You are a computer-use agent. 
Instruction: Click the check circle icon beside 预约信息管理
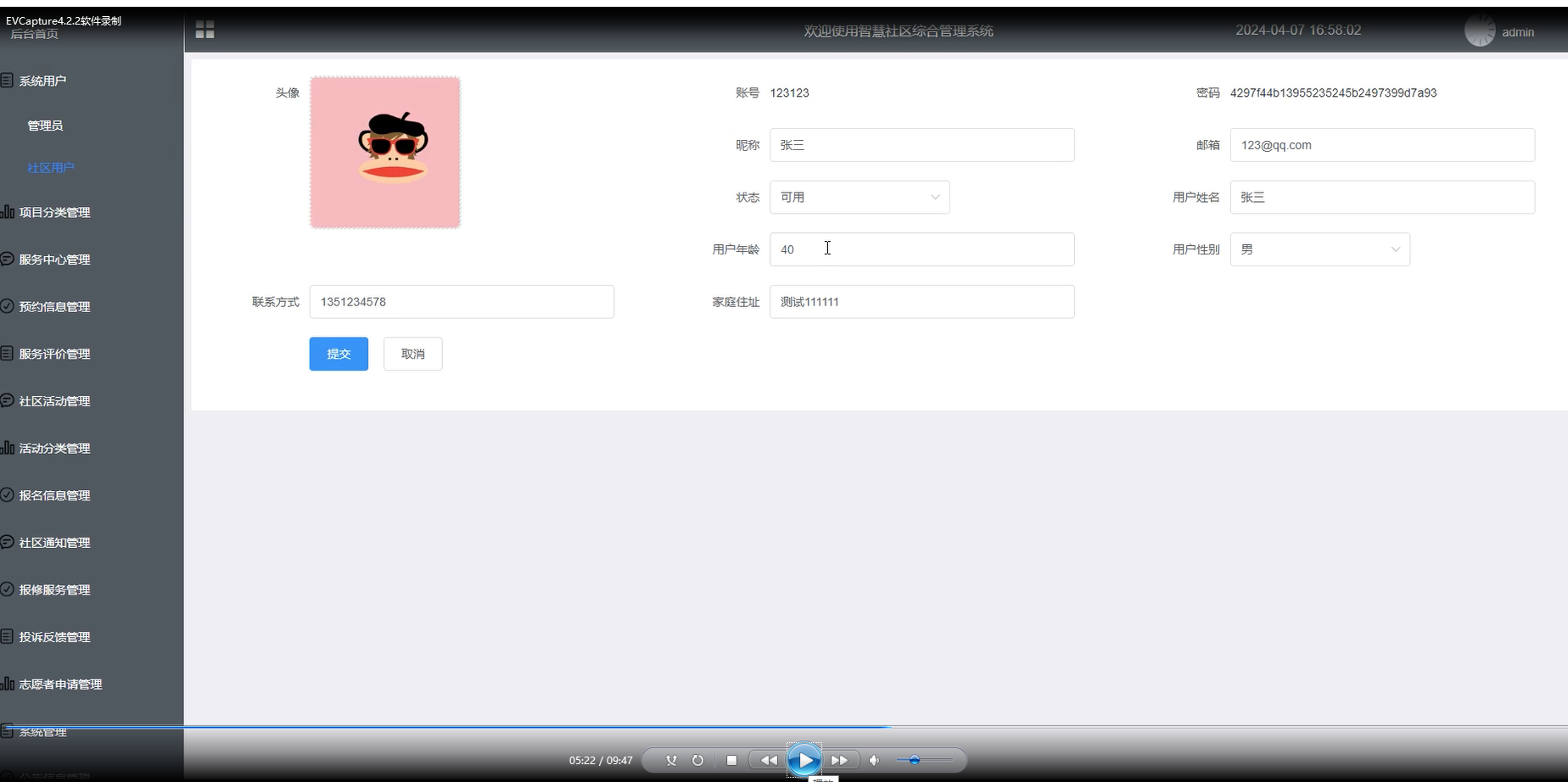point(7,306)
